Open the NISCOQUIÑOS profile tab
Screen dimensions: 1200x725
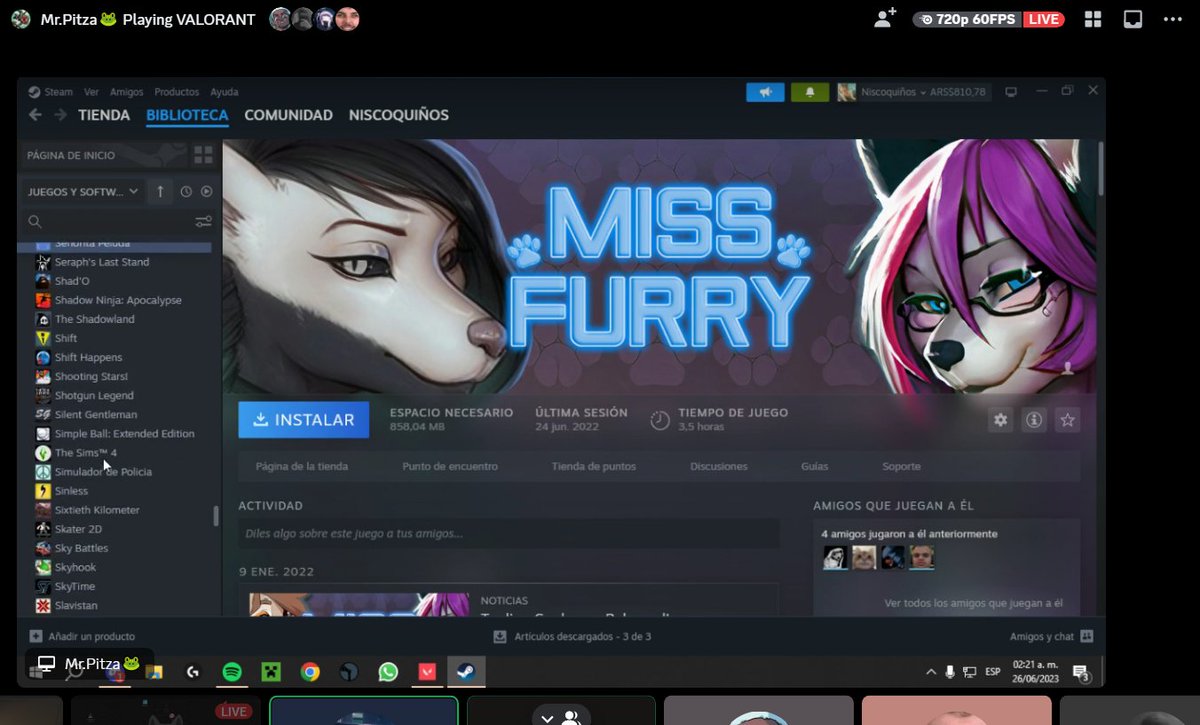point(398,115)
